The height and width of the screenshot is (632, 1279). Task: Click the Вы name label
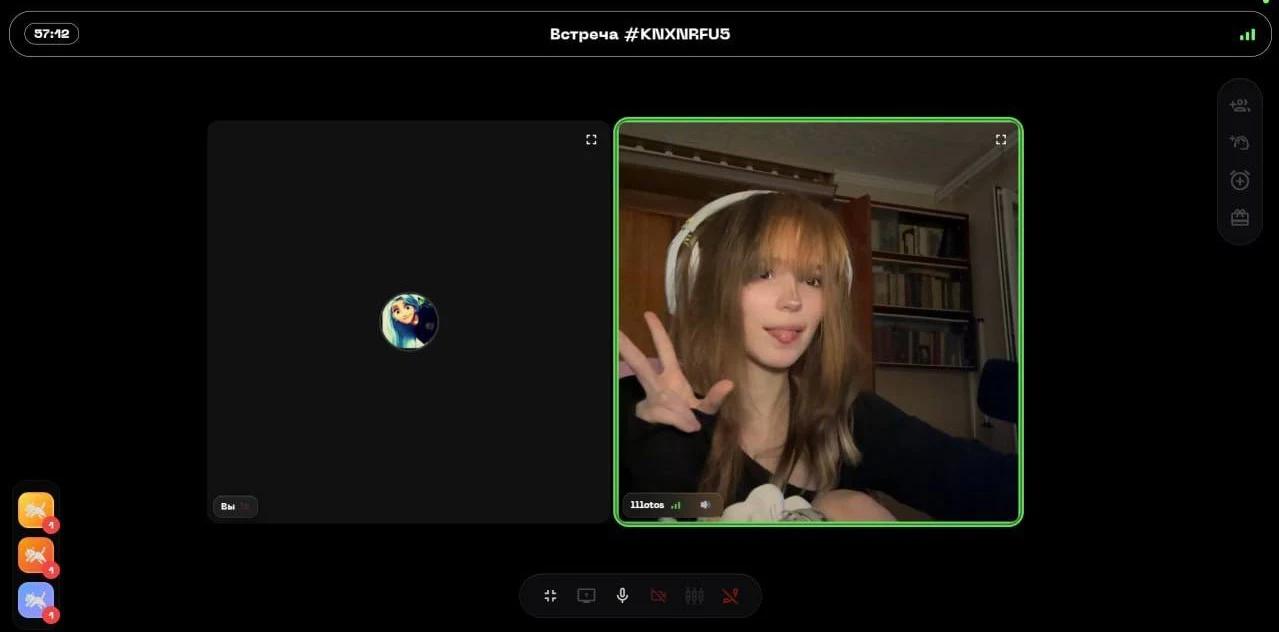tap(228, 507)
